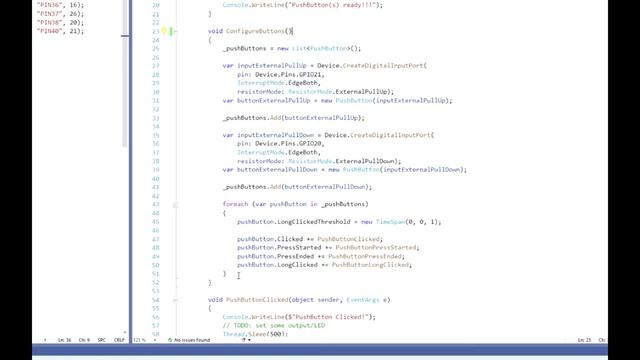Click Device.Pins.GPIO21 on line 28
The width and height of the screenshot is (640, 360).
289,74
